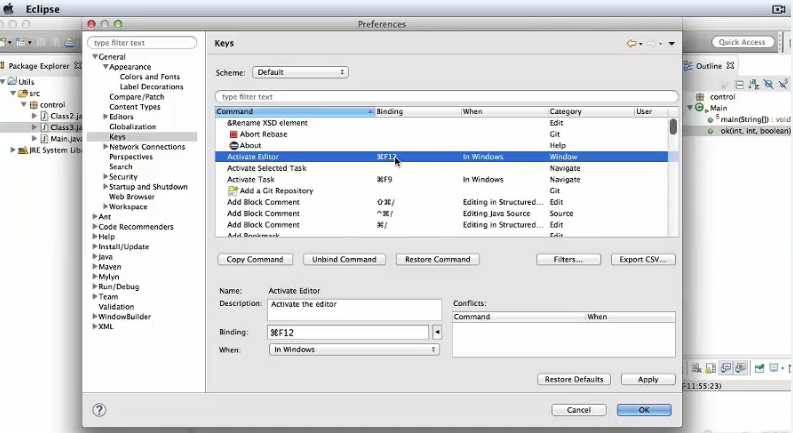Select the Activate Task command row
793x433 pixels.
(442, 180)
